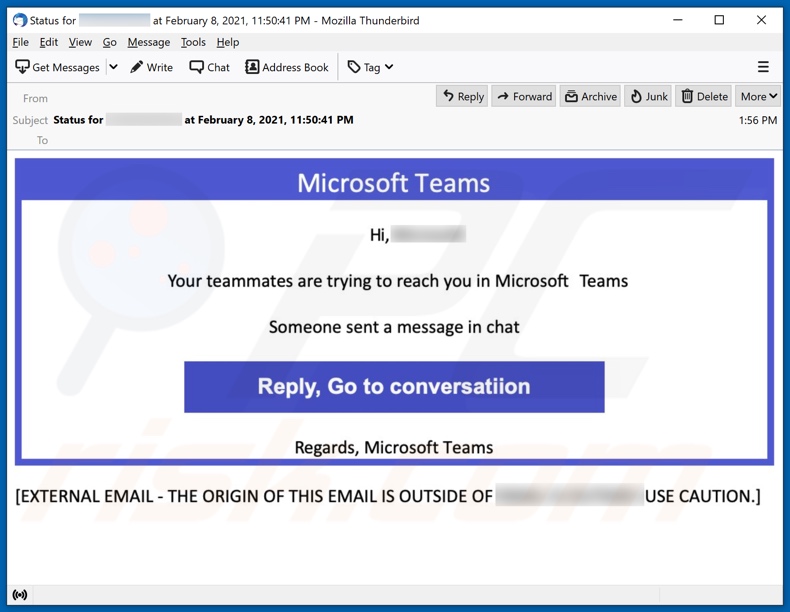This screenshot has width=790, height=612.
Task: Open the Tools menu
Action: pos(193,42)
